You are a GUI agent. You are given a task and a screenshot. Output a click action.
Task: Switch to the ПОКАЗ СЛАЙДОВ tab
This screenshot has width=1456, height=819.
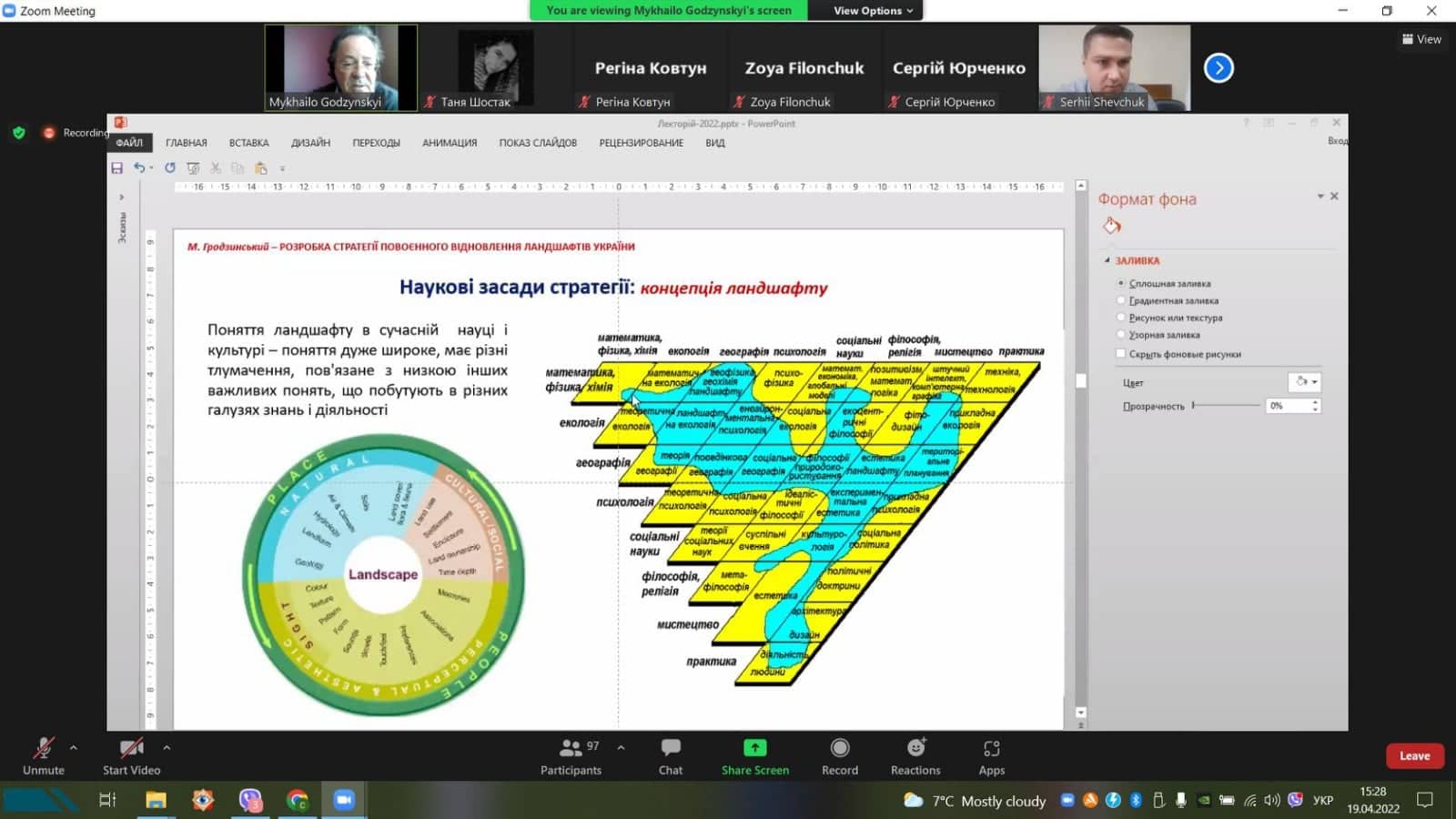[538, 143]
